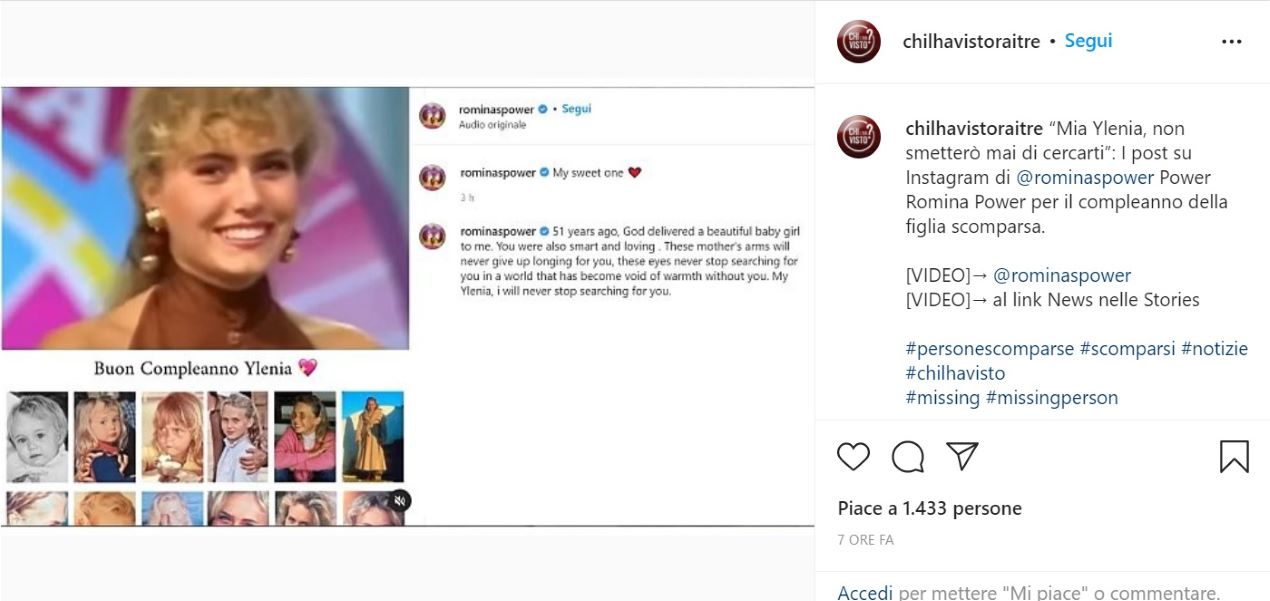Open more options three-dot menu
1270x601 pixels.
pyautogui.click(x=1231, y=42)
